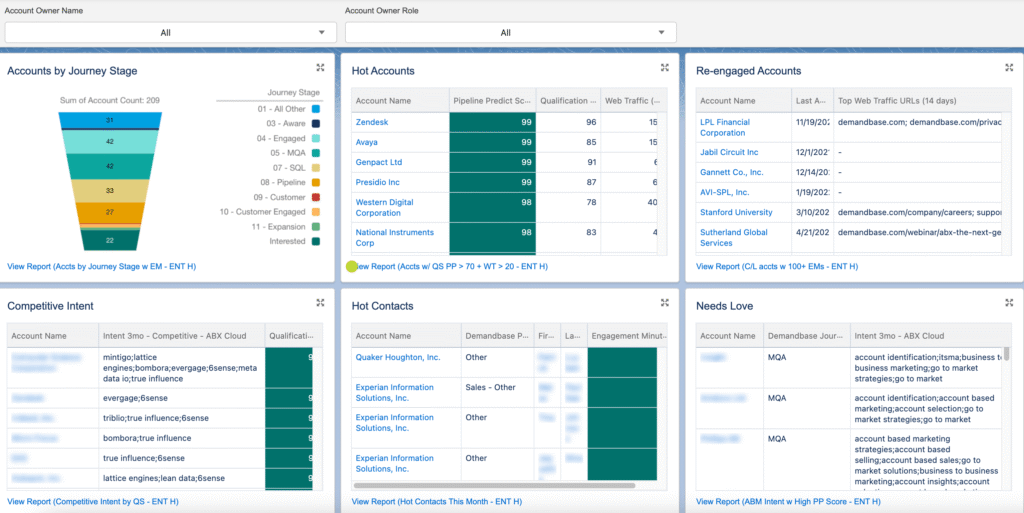Expand the Competitive Intent widget
1024x513 pixels.
[320, 303]
